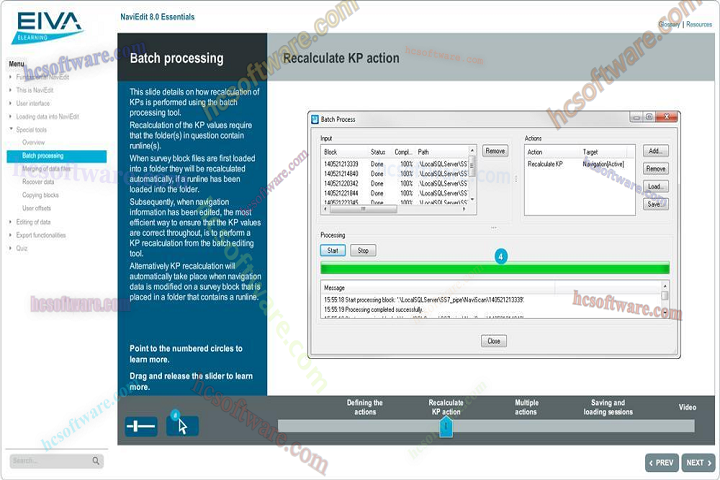Viewport: 720px width, 480px height.
Task: Click the Video timeline label
Action: [687, 407]
